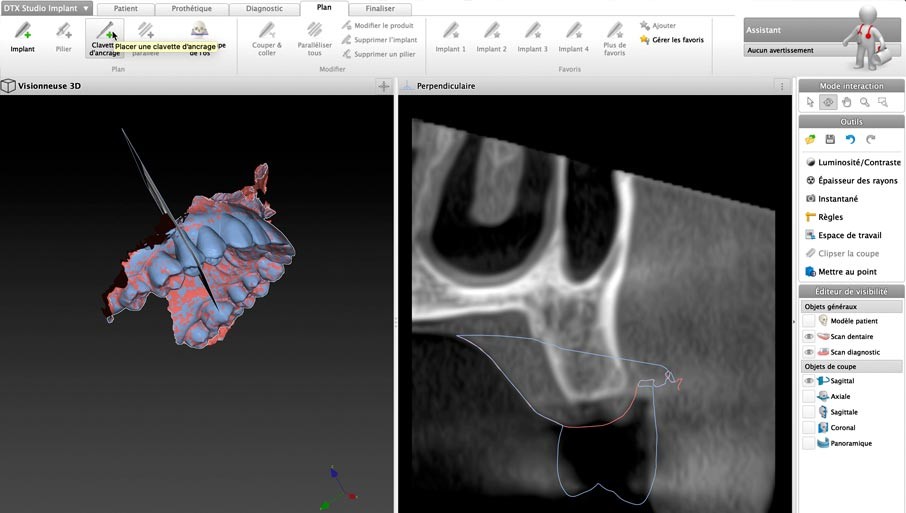This screenshot has height=513, width=906.
Task: Open Luminosité/Contraste tool
Action: point(852,162)
